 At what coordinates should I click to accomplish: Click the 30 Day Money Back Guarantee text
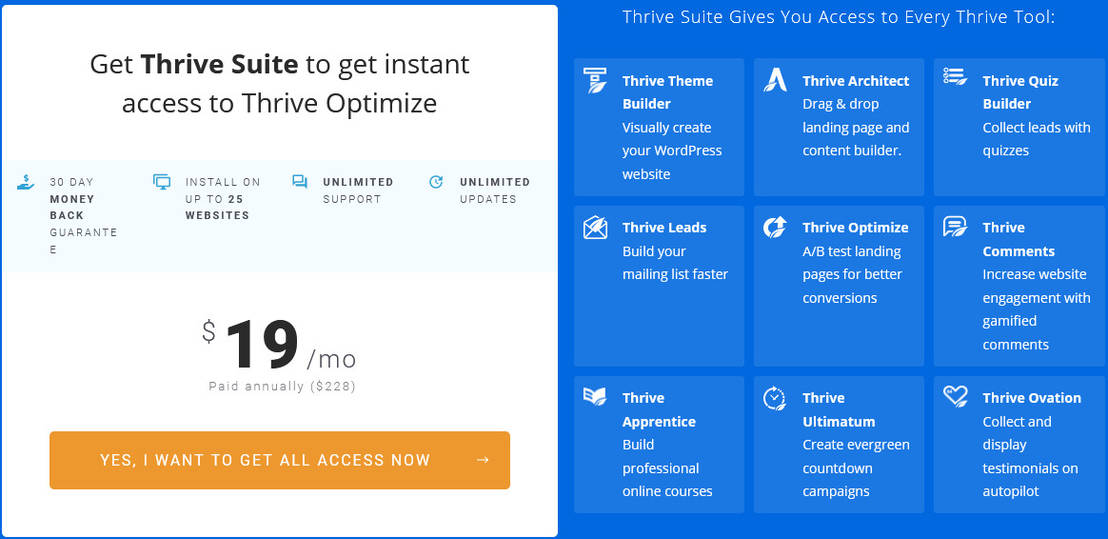(83, 215)
